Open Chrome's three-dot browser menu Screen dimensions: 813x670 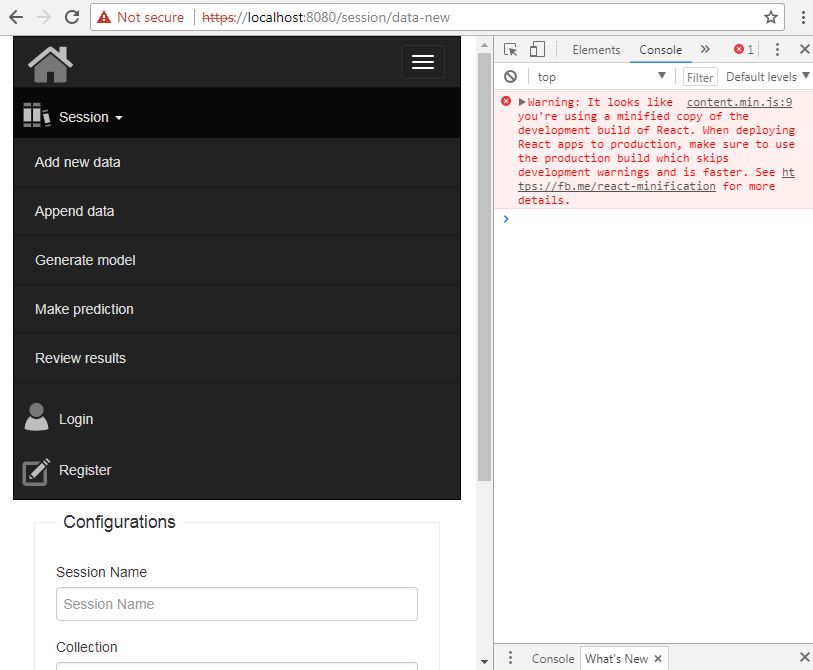tap(802, 17)
